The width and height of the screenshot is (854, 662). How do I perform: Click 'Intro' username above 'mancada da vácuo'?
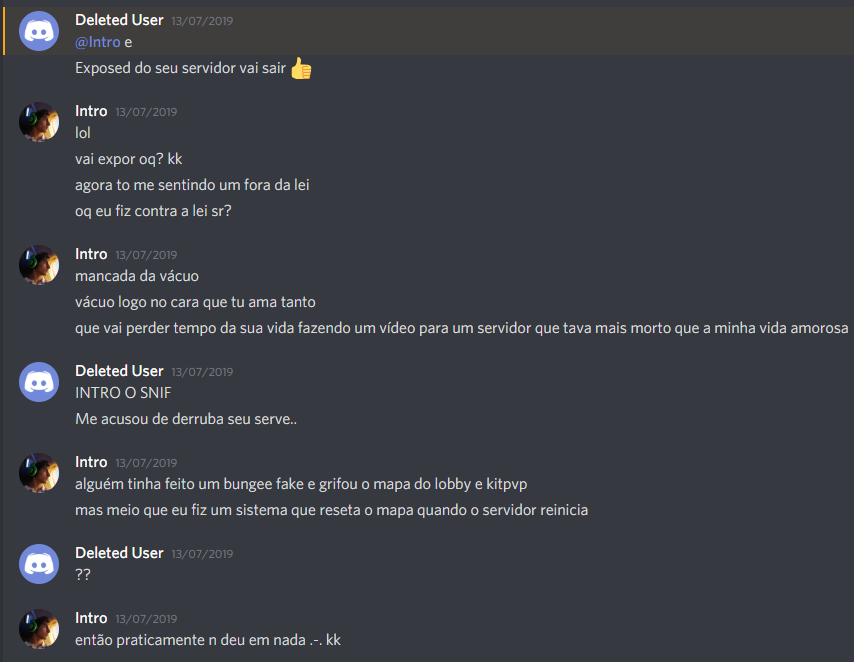91,254
